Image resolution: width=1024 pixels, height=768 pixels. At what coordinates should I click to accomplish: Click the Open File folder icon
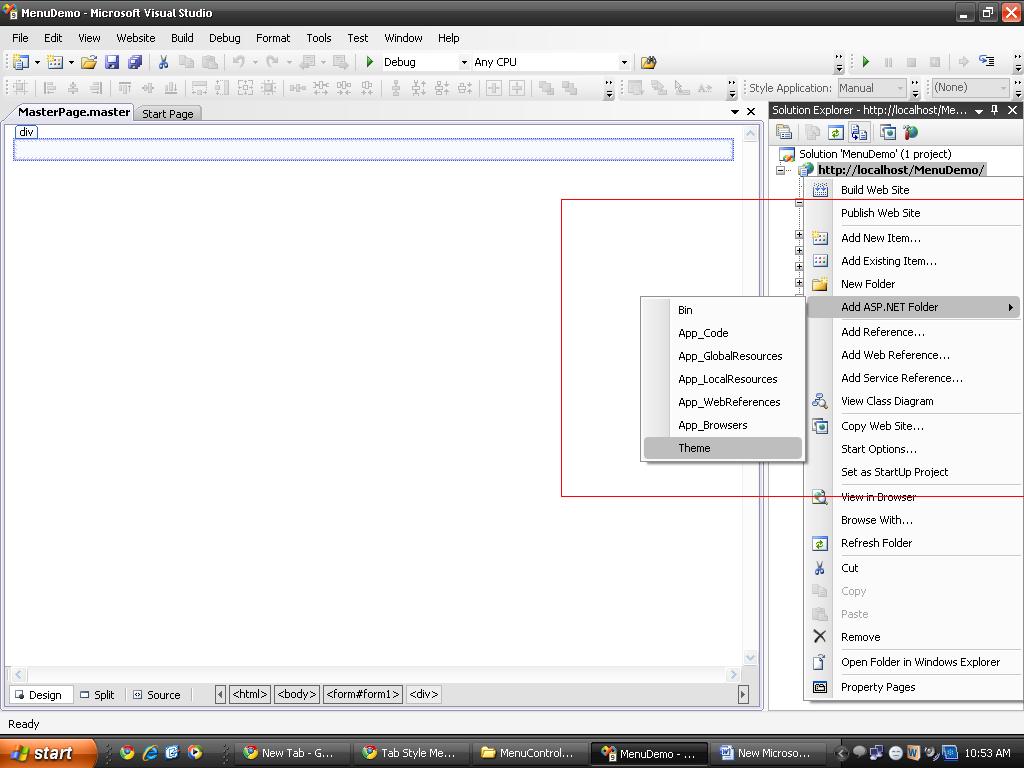click(x=89, y=62)
